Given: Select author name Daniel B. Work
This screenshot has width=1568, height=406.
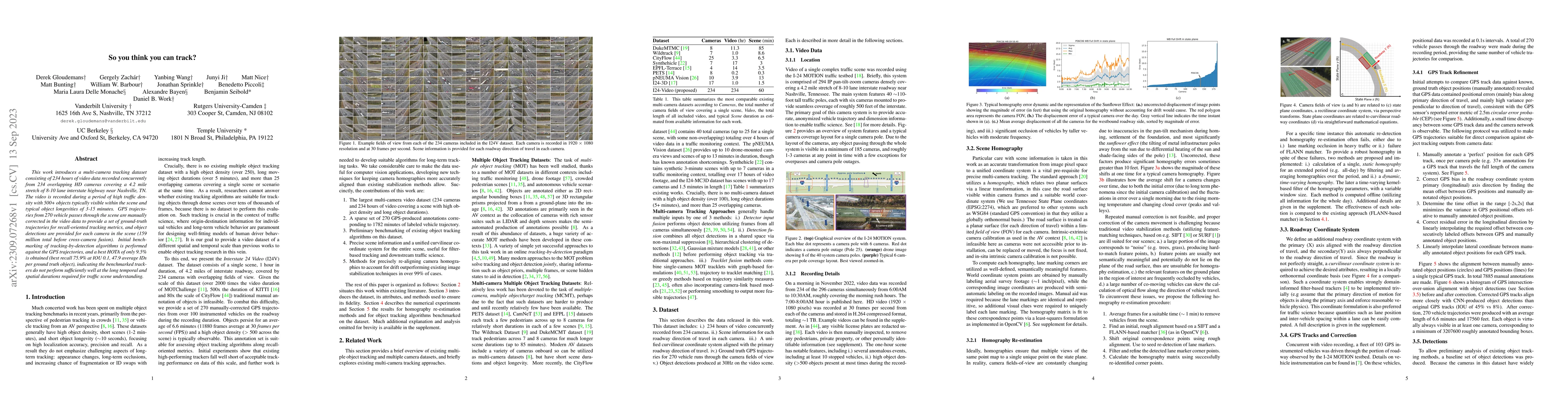Looking at the screenshot, I should [153, 99].
